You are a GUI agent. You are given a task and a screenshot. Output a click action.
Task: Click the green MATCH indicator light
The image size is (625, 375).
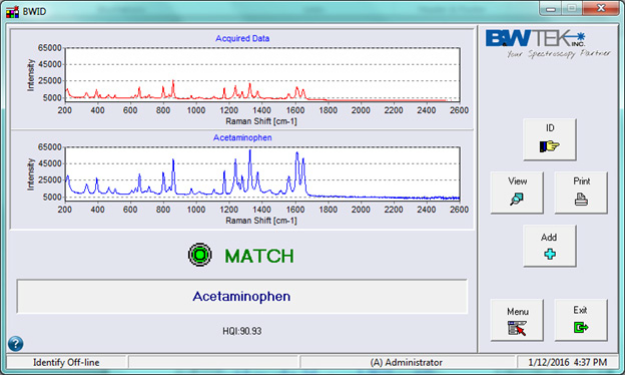tap(200, 255)
